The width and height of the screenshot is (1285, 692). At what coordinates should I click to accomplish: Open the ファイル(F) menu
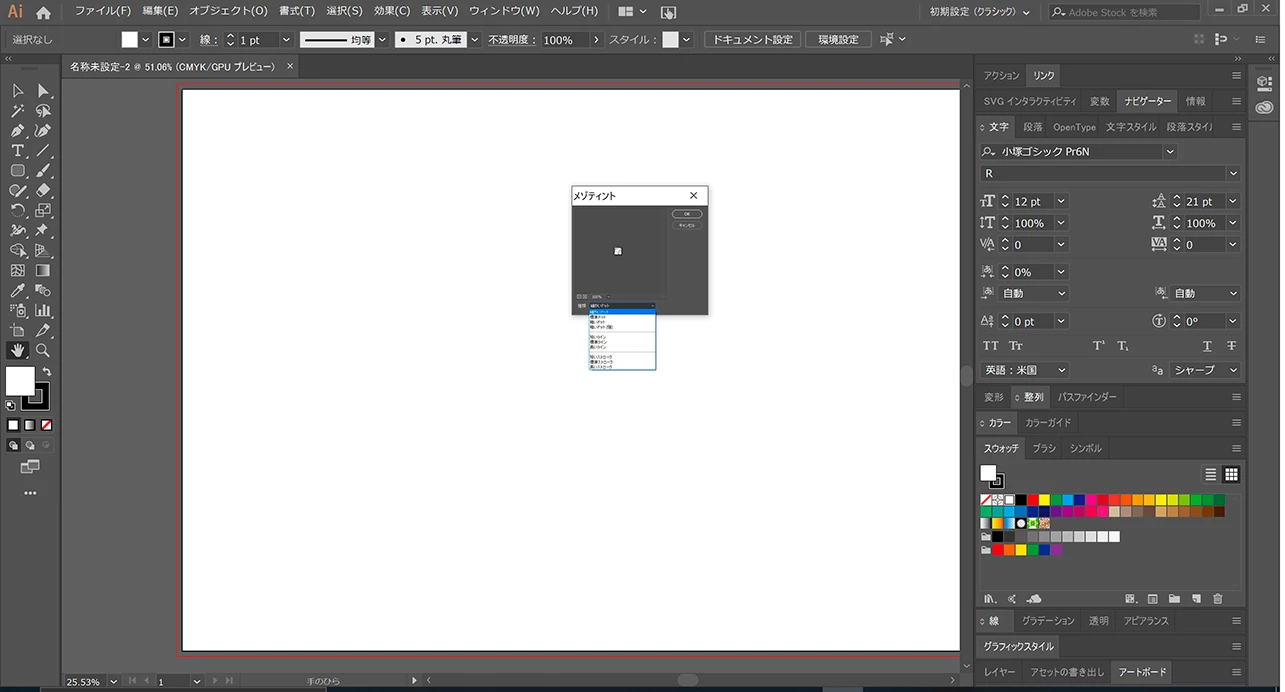[103, 11]
